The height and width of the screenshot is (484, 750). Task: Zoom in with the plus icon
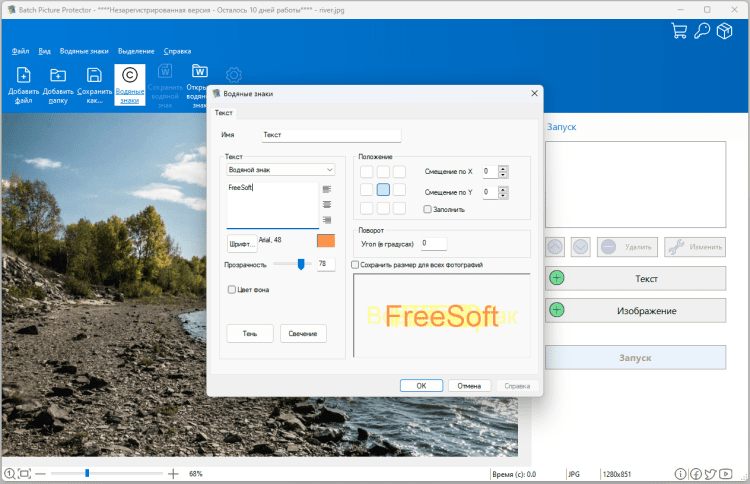coord(173,473)
